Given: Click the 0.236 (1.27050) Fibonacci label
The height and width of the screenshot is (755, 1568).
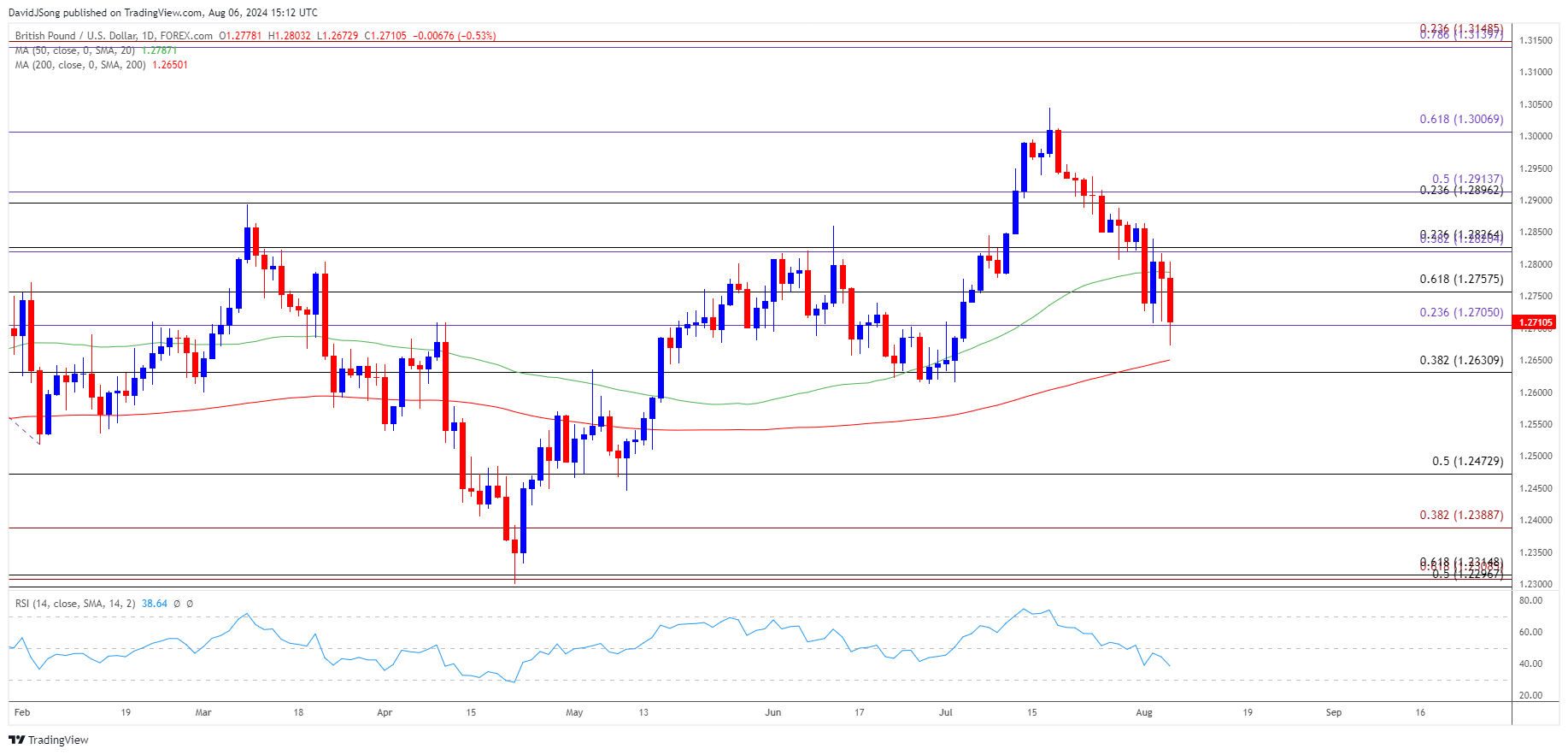Looking at the screenshot, I should 1461,313.
